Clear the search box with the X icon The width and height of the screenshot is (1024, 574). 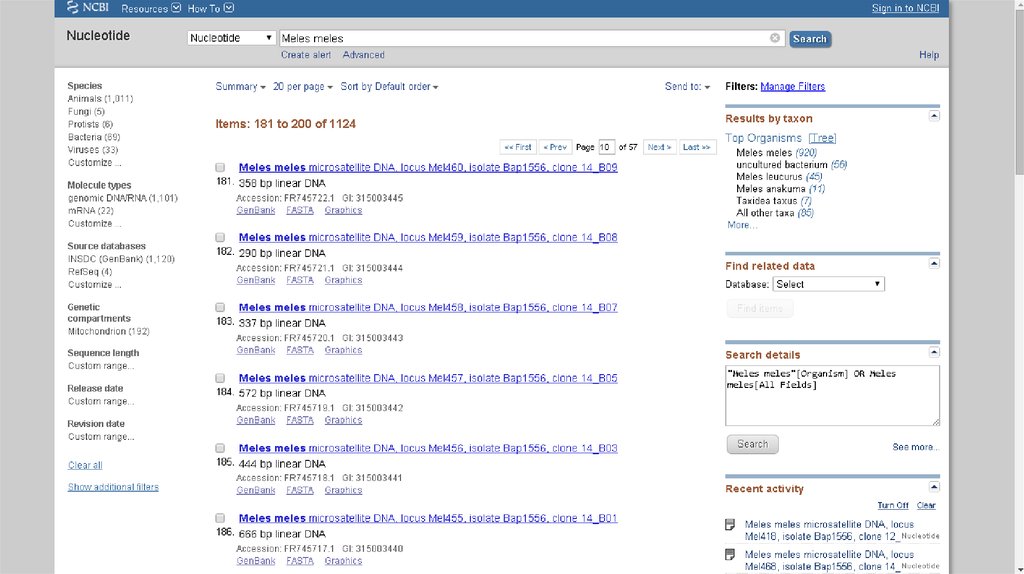click(x=775, y=38)
